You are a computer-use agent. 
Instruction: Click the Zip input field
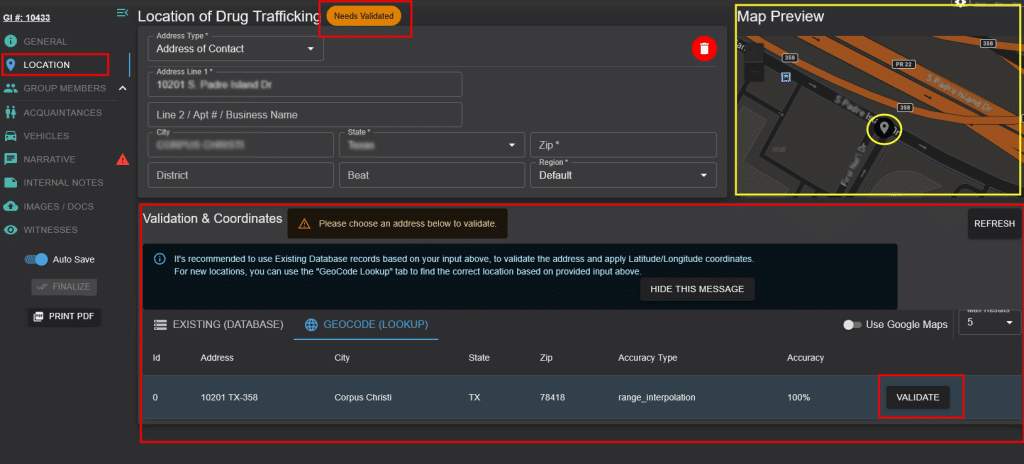click(x=623, y=144)
